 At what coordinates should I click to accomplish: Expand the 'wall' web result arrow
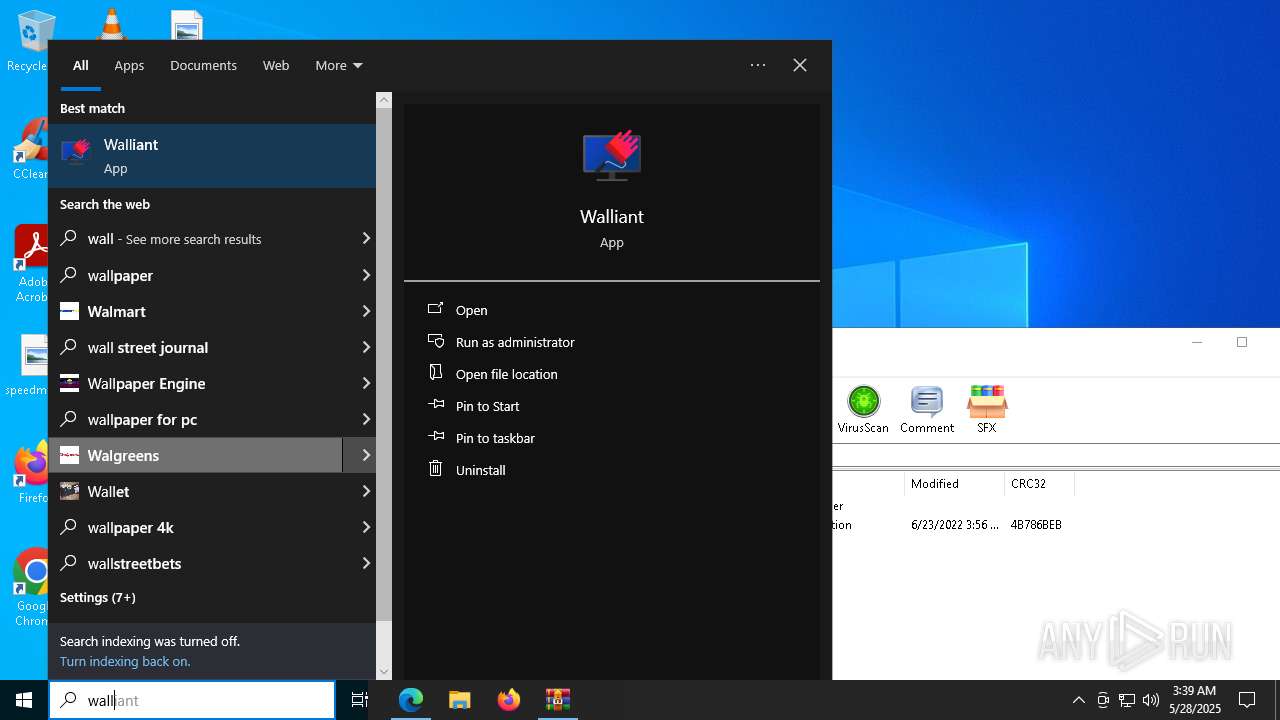(x=366, y=238)
